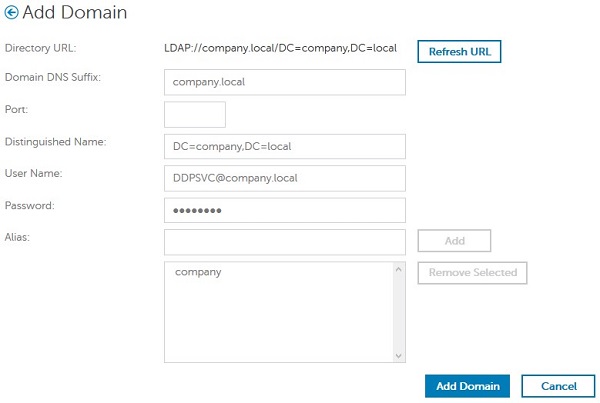
Task: Click the Add alias button
Action: pyautogui.click(x=454, y=241)
